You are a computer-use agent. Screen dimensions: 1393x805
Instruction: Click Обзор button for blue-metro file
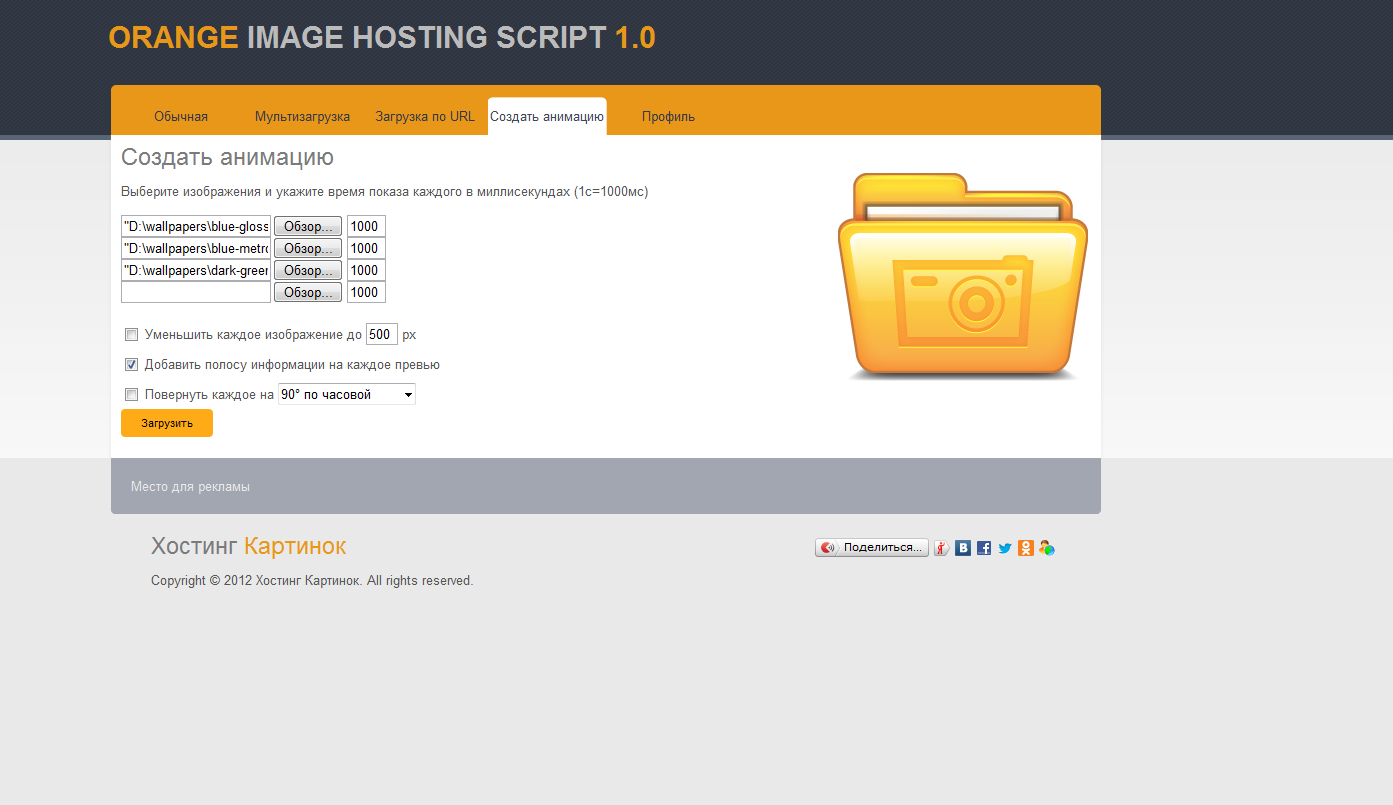[x=308, y=248]
